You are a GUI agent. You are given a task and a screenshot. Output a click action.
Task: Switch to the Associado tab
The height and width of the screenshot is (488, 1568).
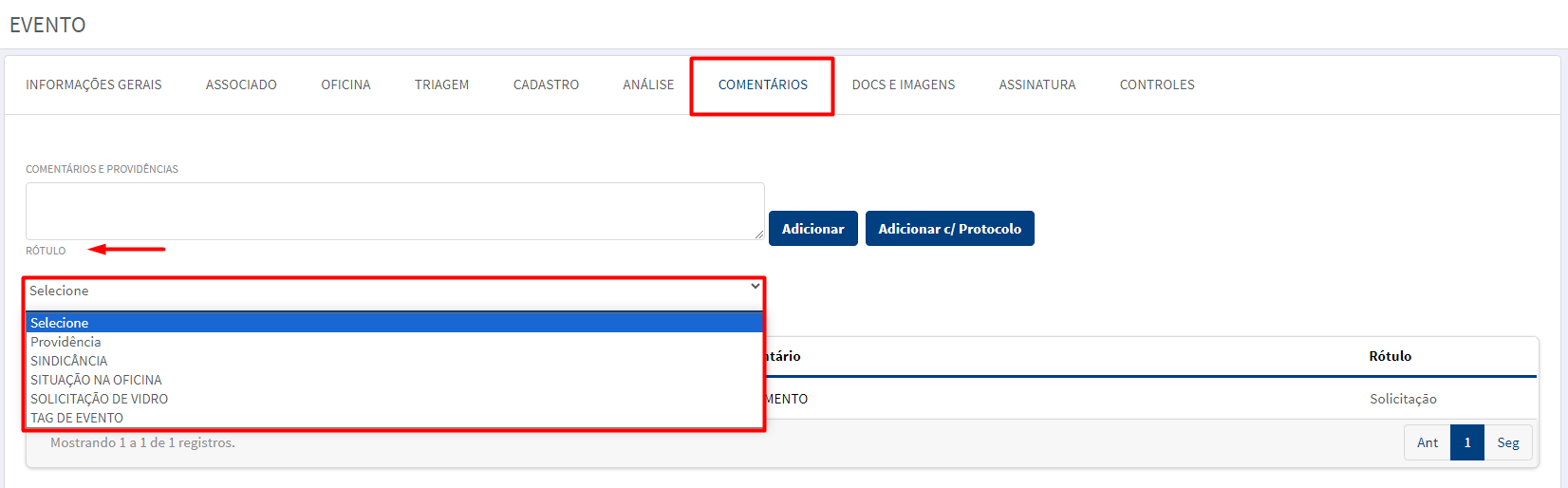[x=241, y=85]
